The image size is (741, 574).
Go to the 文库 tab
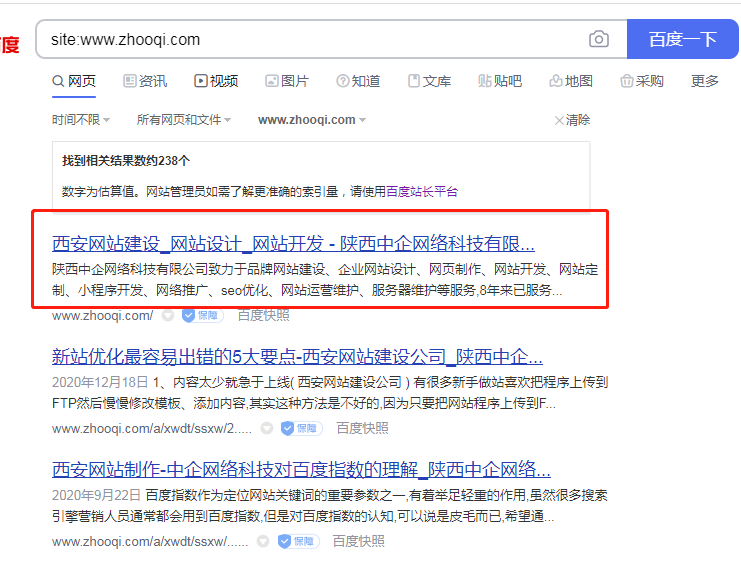click(429, 81)
